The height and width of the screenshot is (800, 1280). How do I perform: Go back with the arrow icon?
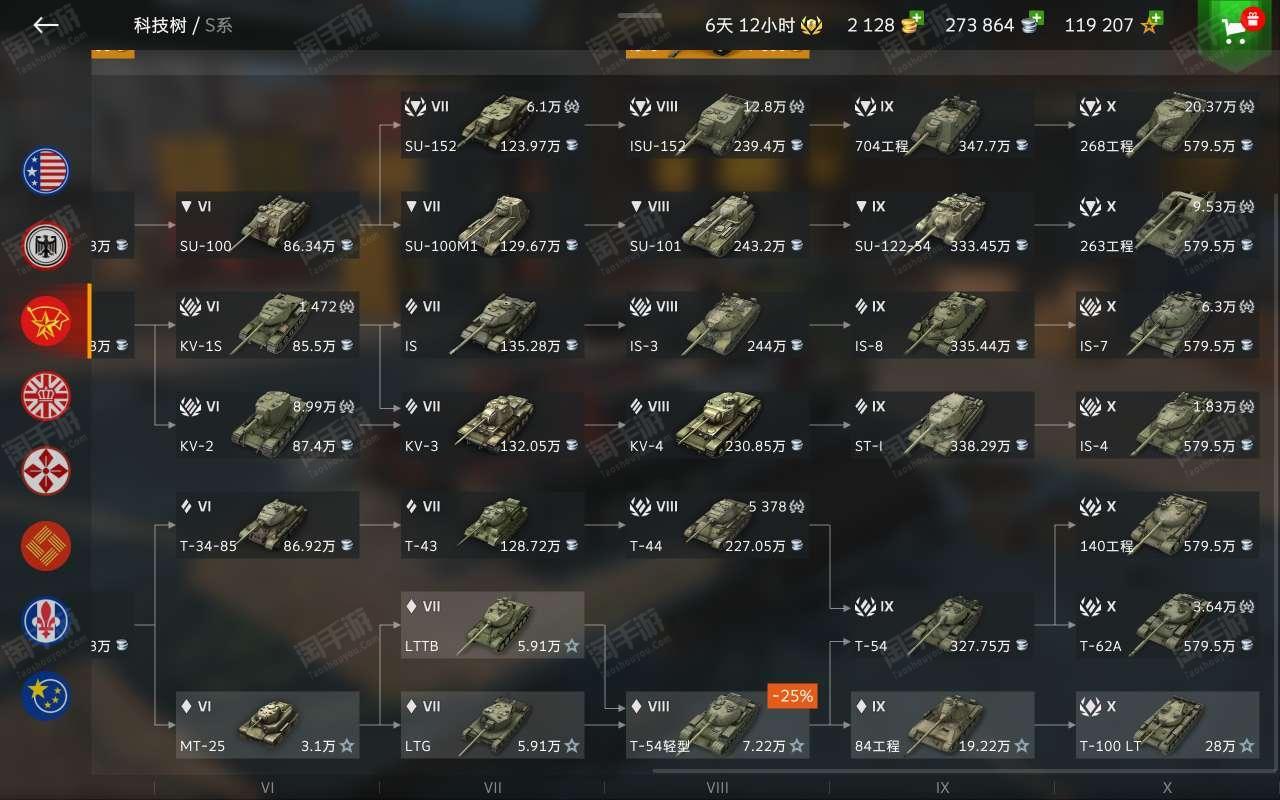point(46,25)
